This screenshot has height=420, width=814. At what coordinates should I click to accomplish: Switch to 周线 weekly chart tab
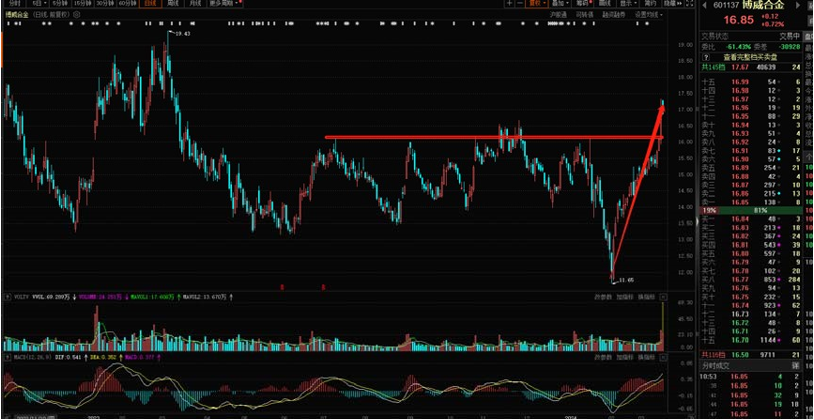point(173,4)
